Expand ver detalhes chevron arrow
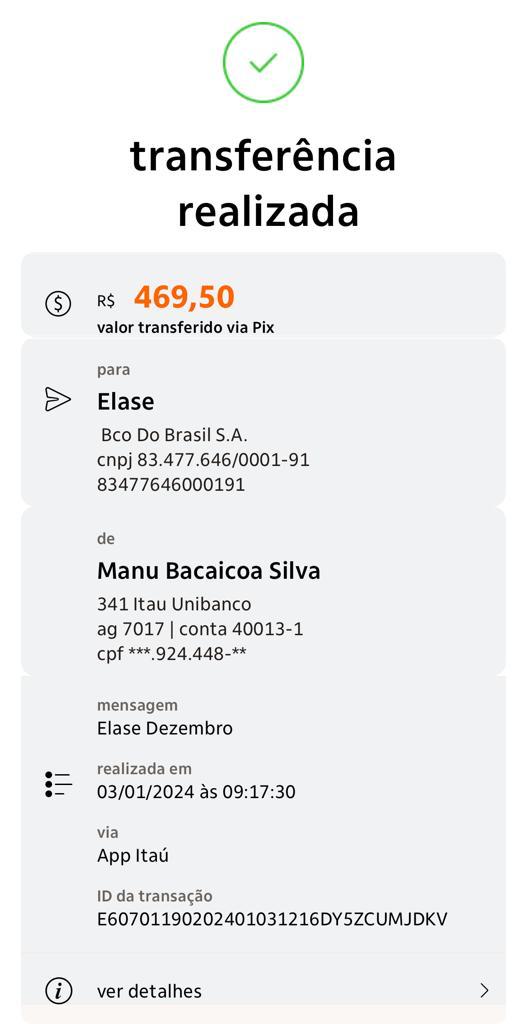This screenshot has width=528, height=1024. coord(484,991)
